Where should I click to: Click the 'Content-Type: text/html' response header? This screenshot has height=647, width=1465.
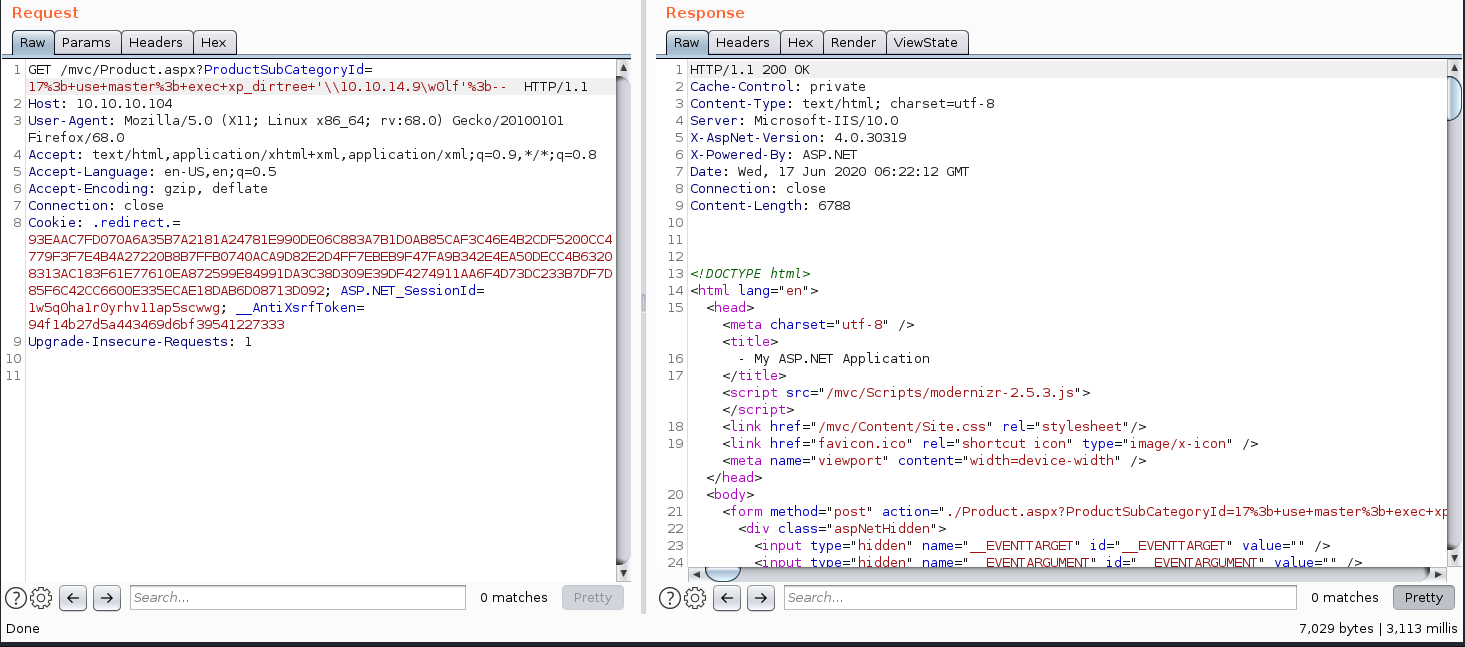pos(842,104)
